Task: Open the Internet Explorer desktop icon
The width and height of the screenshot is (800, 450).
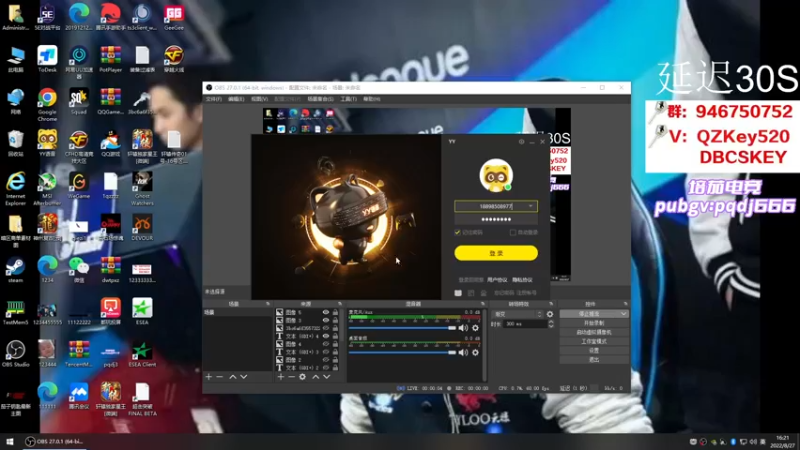Action: 15,189
